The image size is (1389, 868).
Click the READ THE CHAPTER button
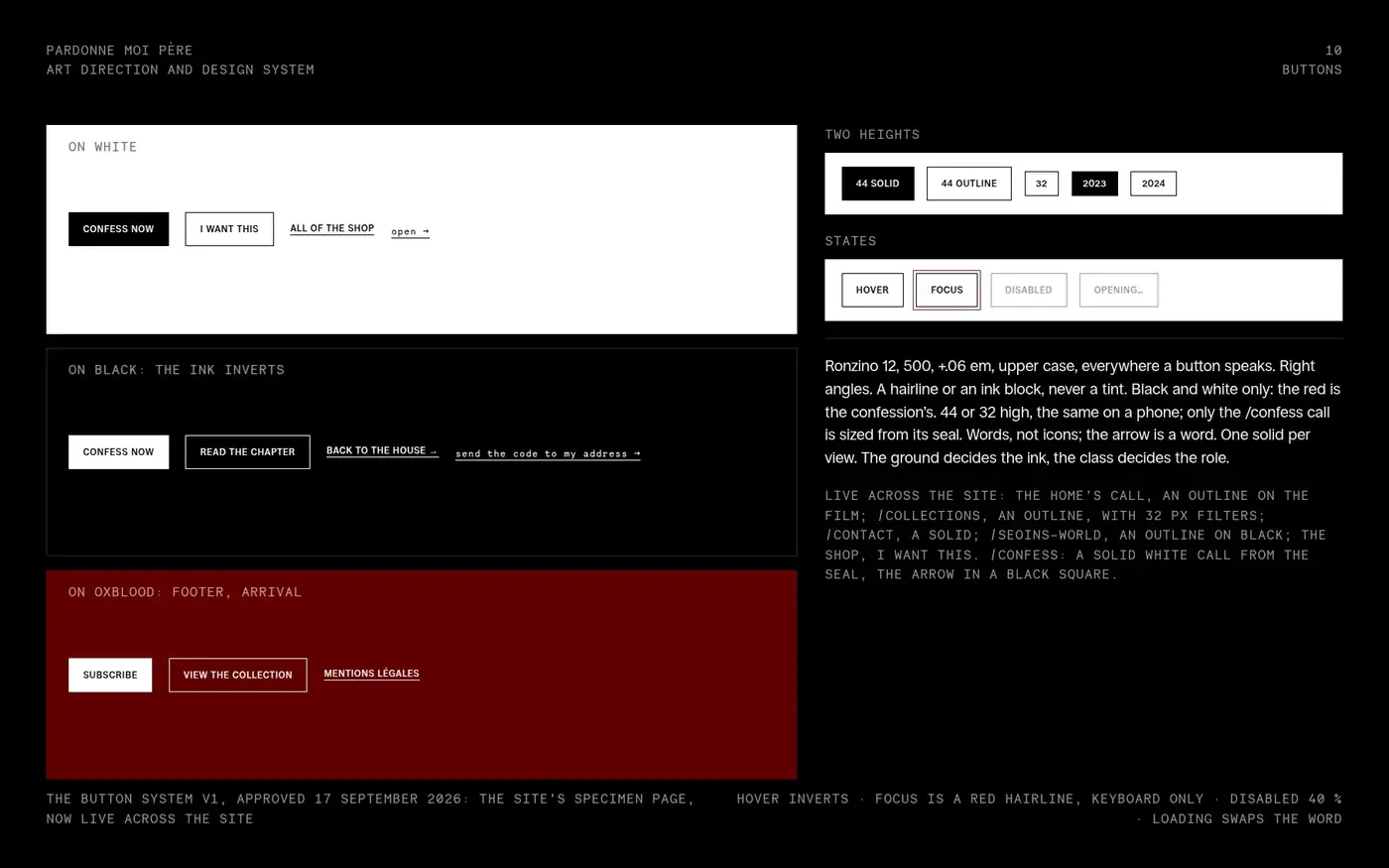[247, 452]
